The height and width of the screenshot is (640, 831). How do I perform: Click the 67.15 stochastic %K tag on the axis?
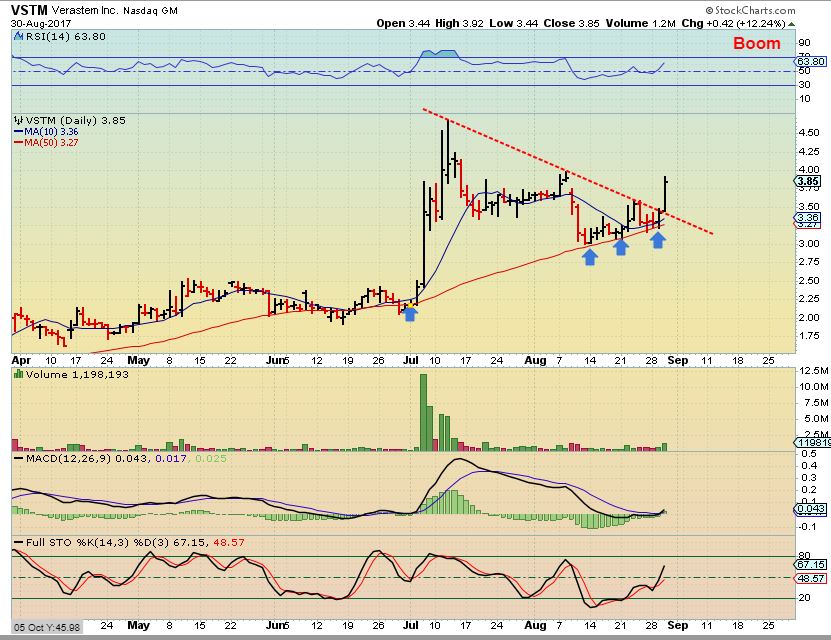[x=811, y=565]
